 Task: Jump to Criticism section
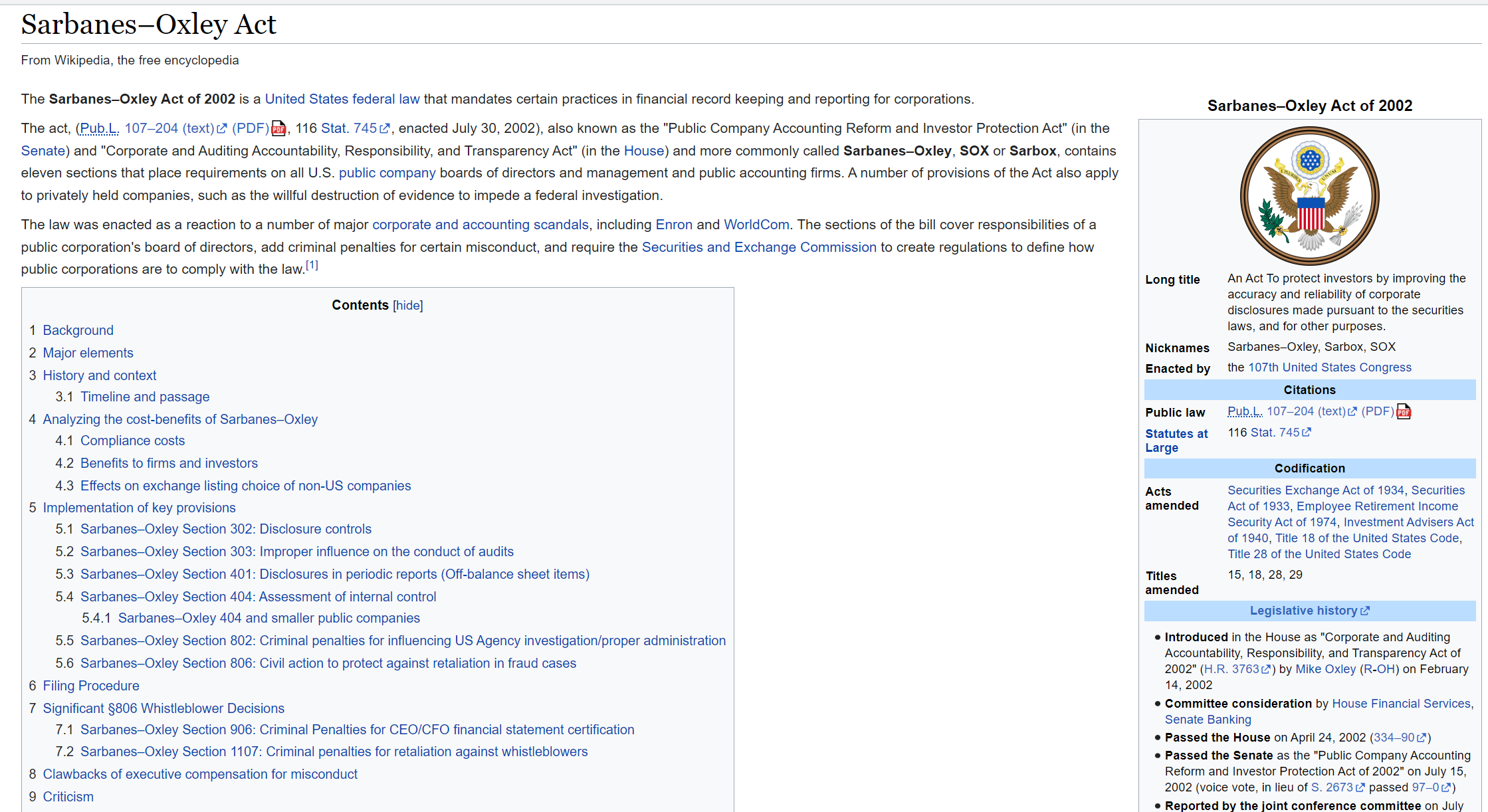(x=68, y=797)
